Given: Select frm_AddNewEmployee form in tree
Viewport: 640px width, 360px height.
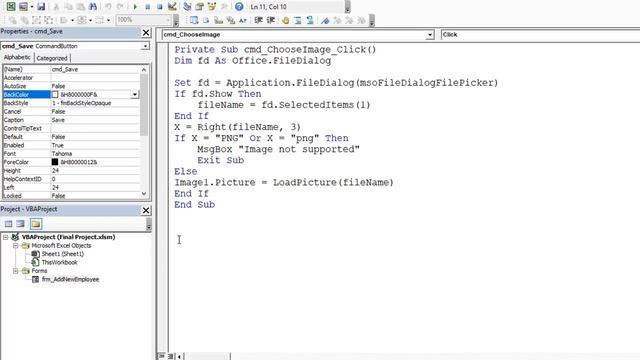Looking at the screenshot, I should click(70, 279).
